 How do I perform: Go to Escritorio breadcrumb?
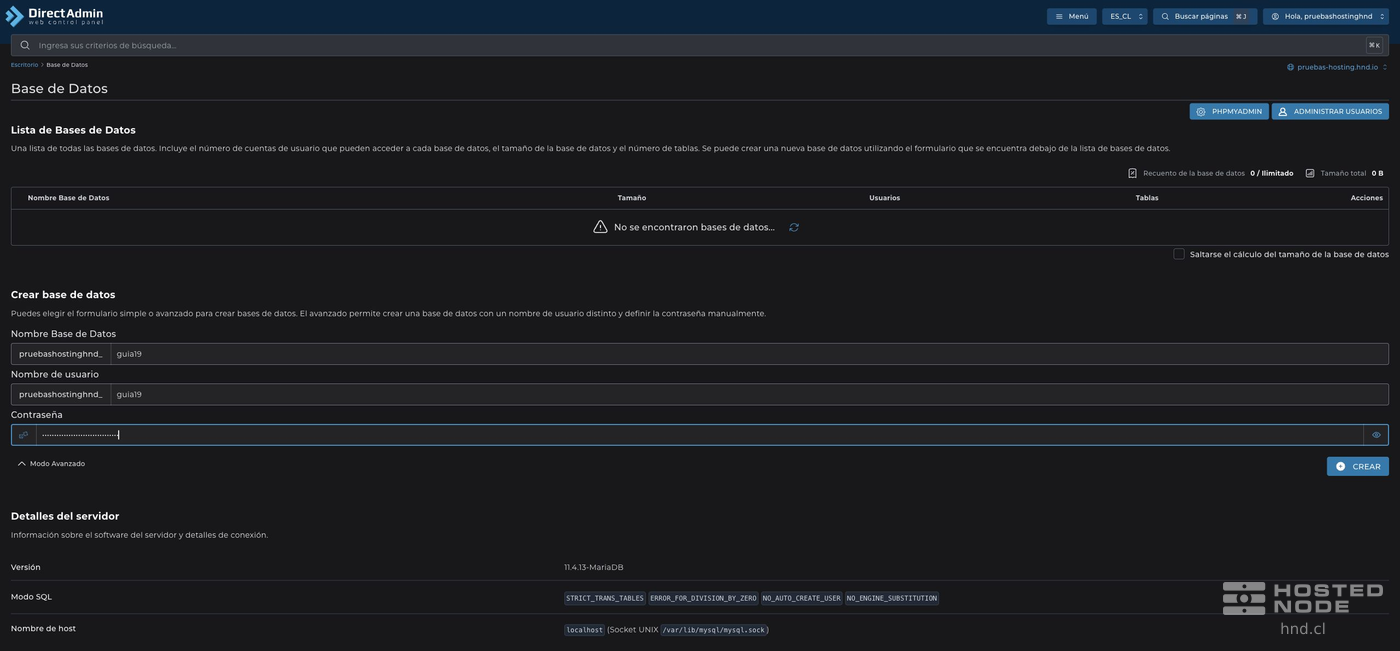(x=24, y=65)
